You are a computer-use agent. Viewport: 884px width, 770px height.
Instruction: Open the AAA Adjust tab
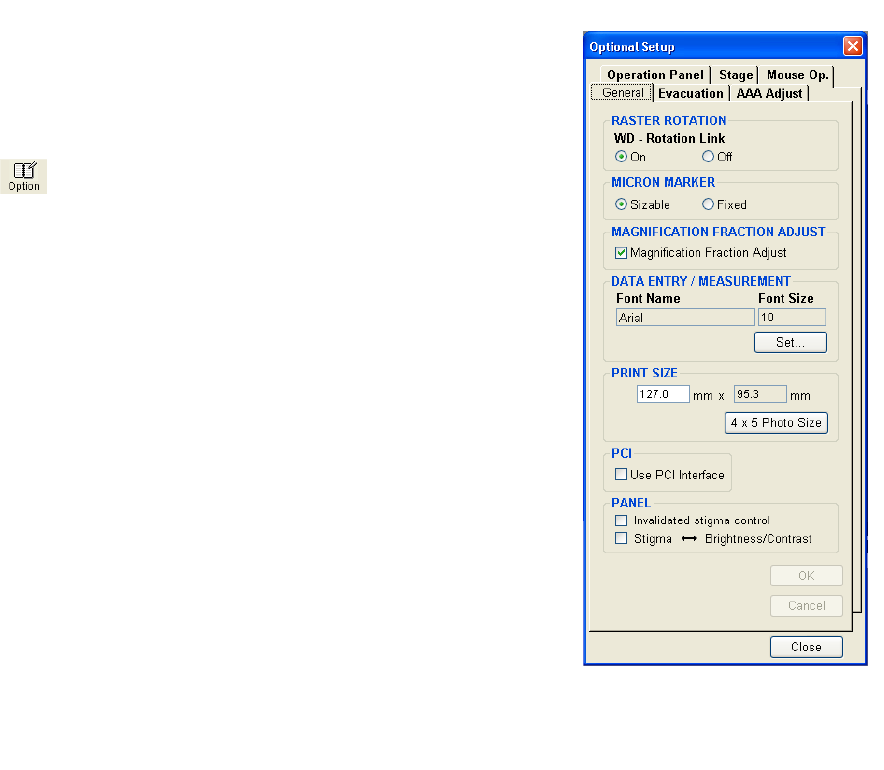[x=769, y=93]
